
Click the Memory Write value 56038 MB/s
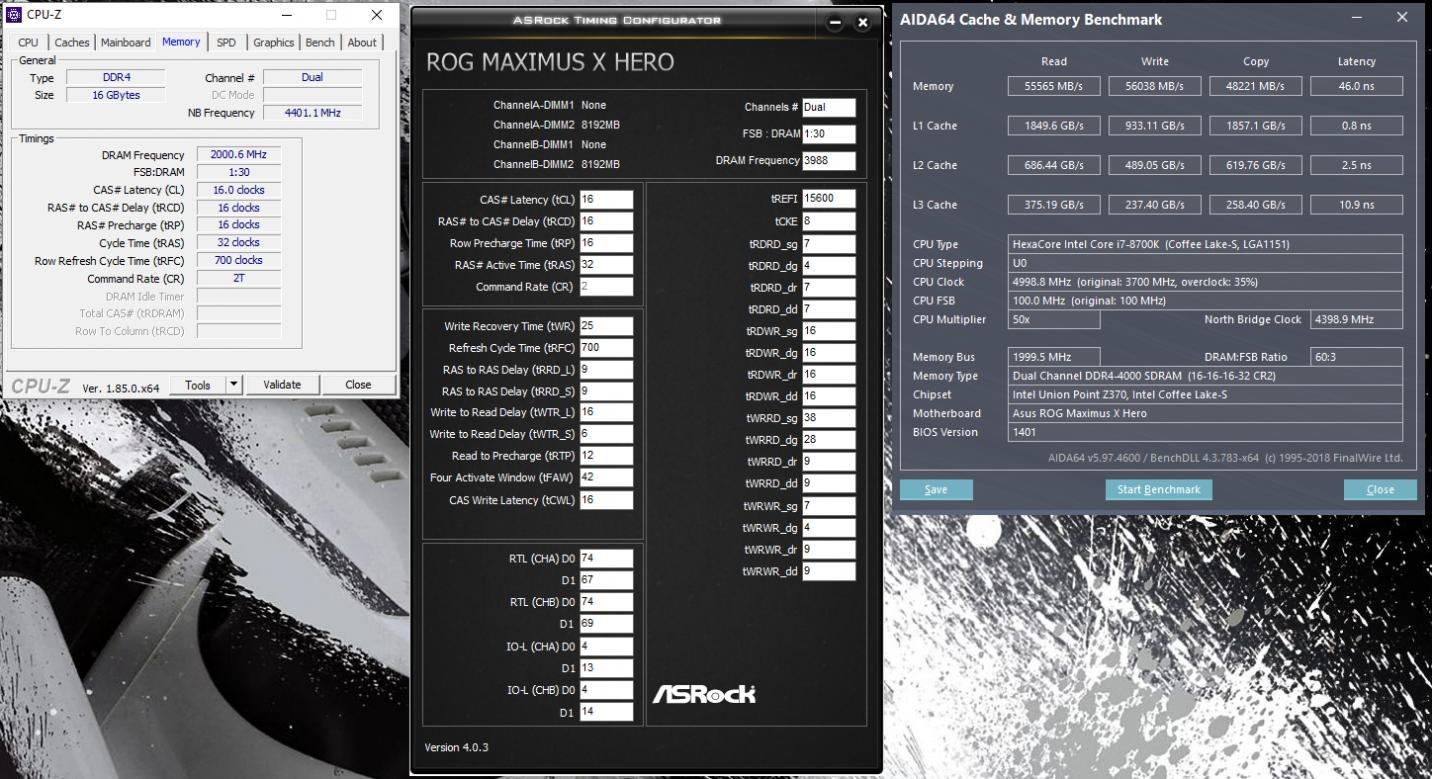[x=1155, y=86]
